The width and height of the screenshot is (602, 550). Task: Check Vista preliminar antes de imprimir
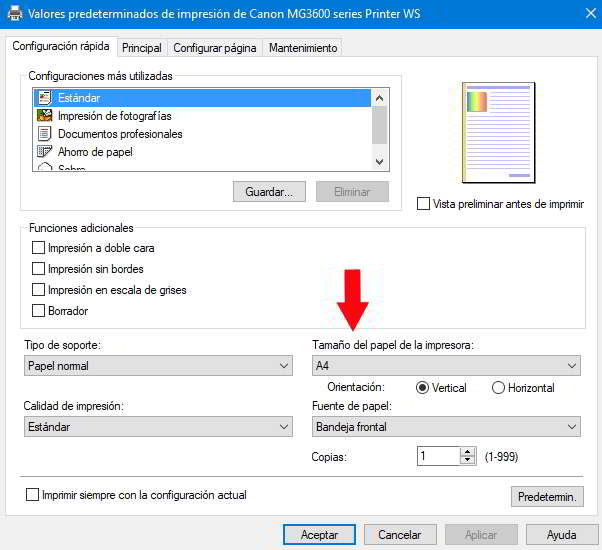tap(423, 203)
